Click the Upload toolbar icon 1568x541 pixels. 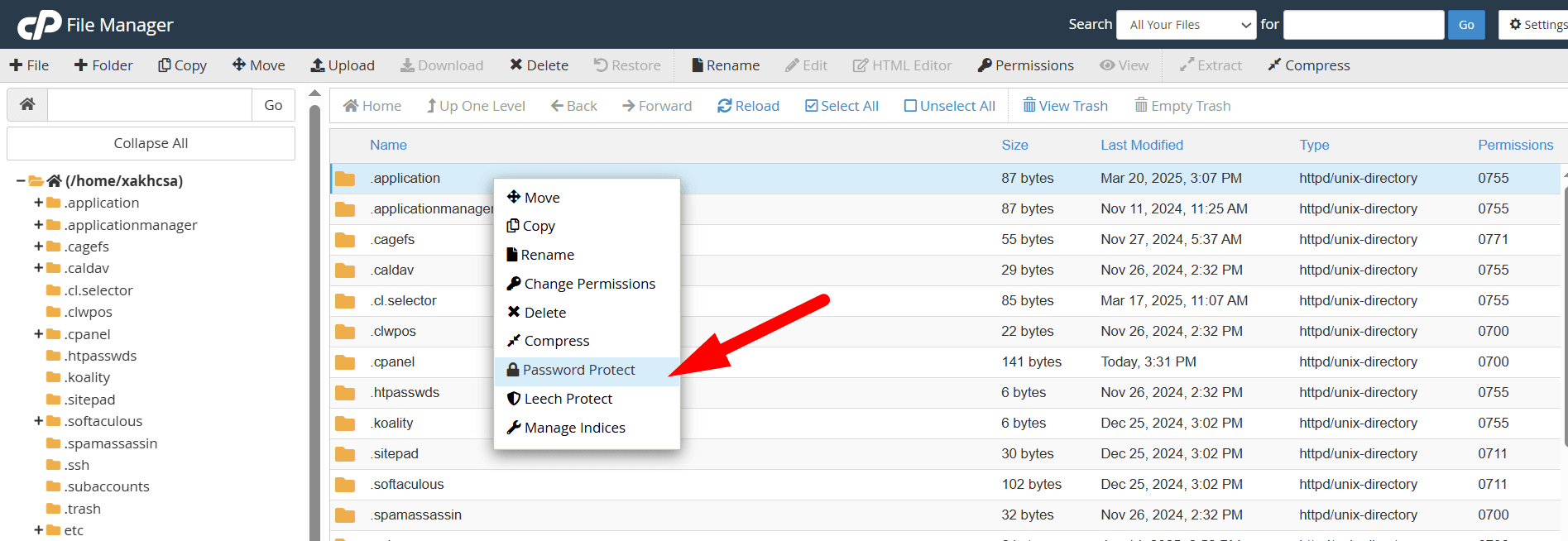click(318, 65)
